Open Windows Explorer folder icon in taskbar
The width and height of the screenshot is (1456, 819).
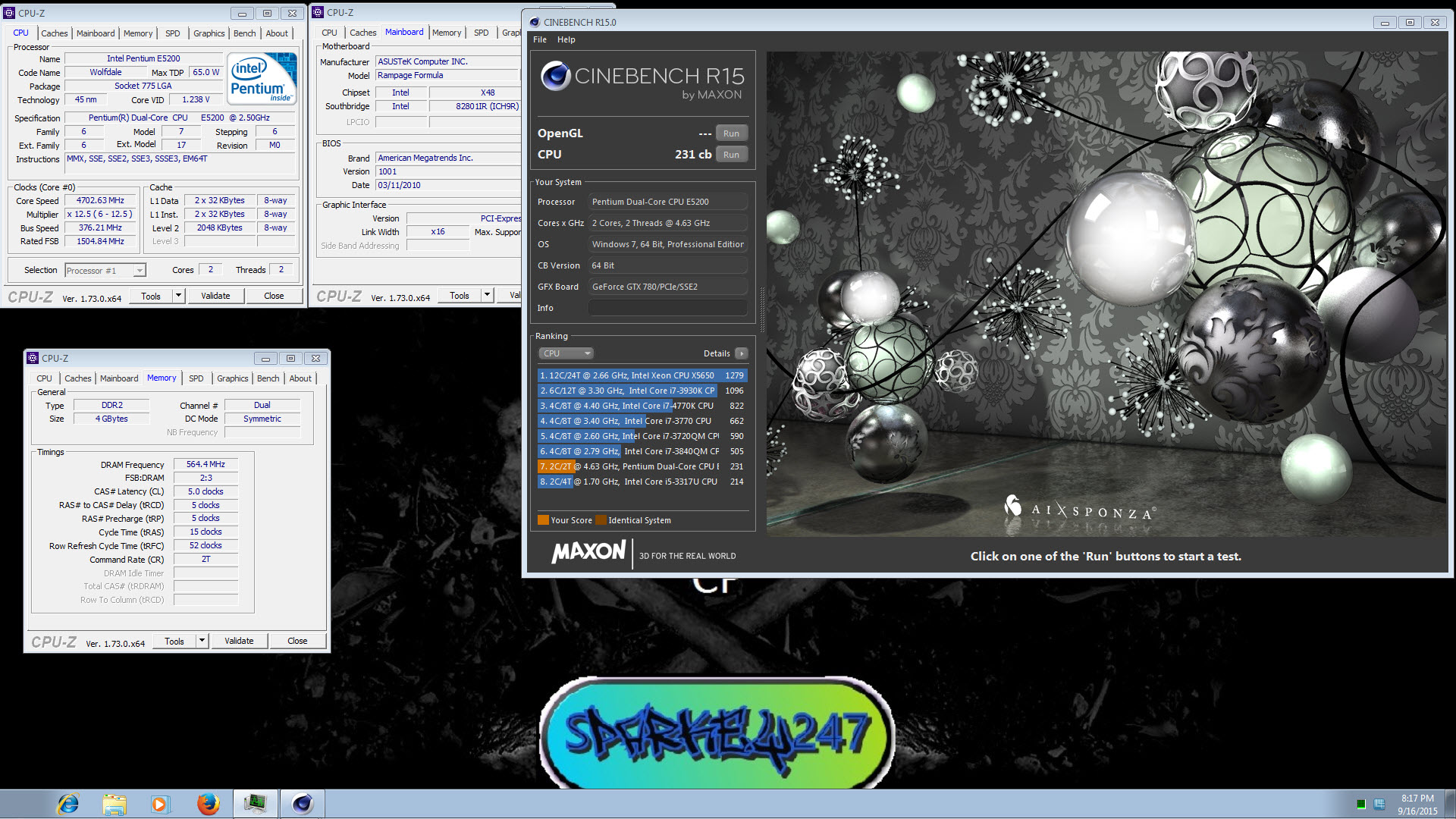click(x=115, y=804)
